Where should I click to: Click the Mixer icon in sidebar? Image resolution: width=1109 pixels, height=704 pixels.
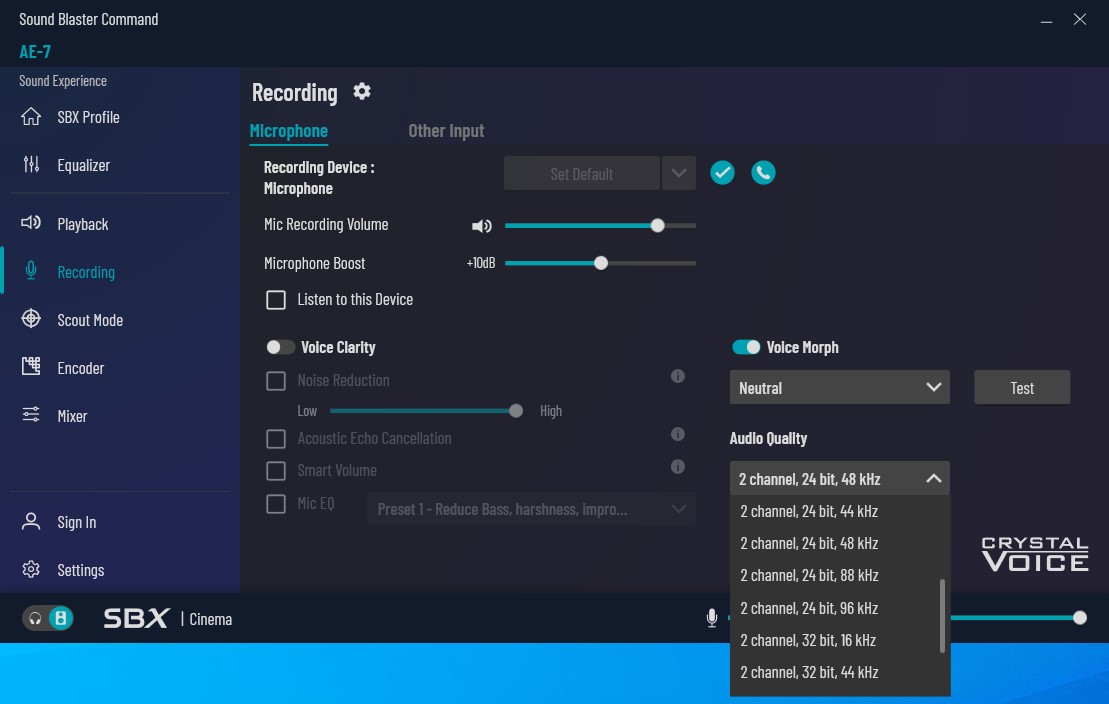coord(31,415)
